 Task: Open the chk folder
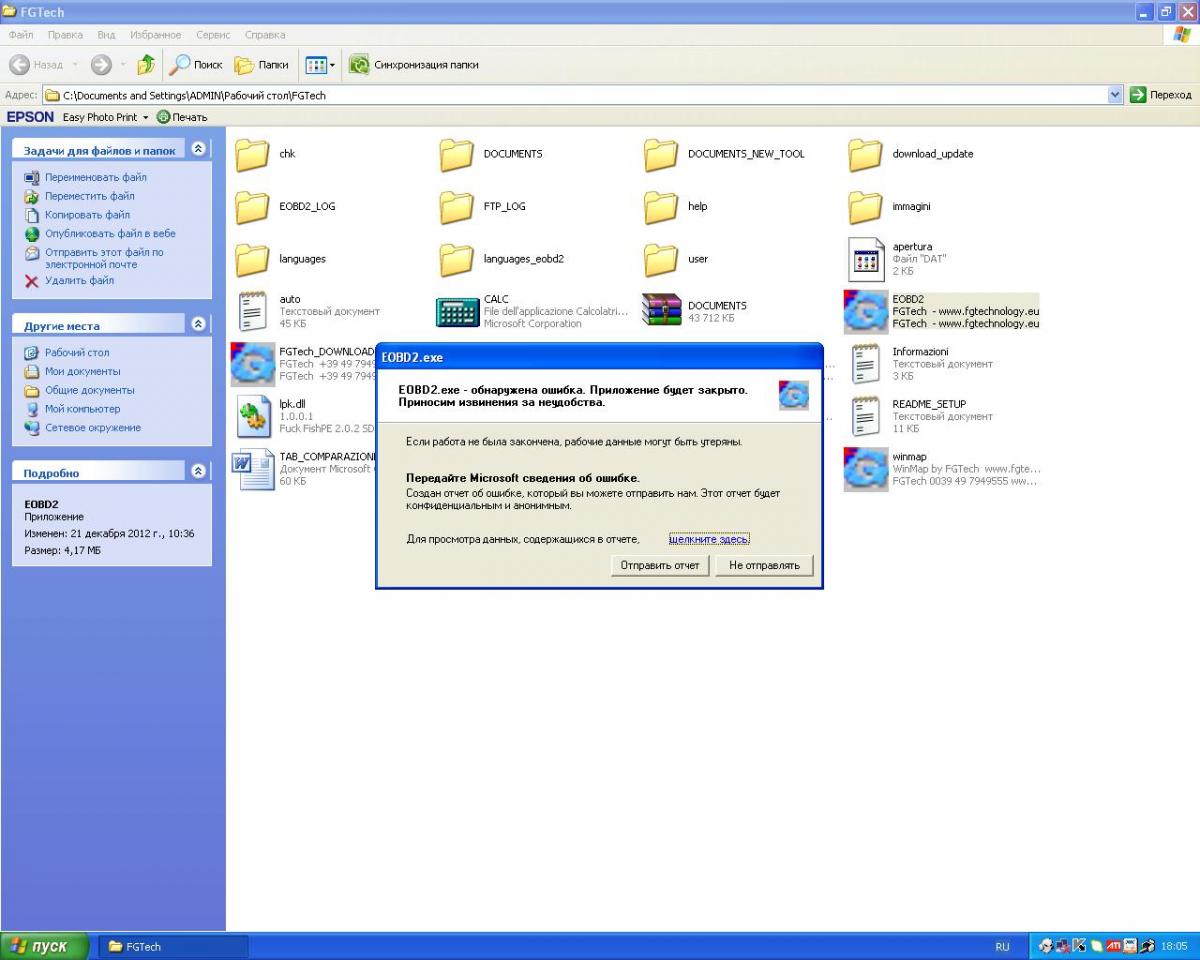coord(253,154)
